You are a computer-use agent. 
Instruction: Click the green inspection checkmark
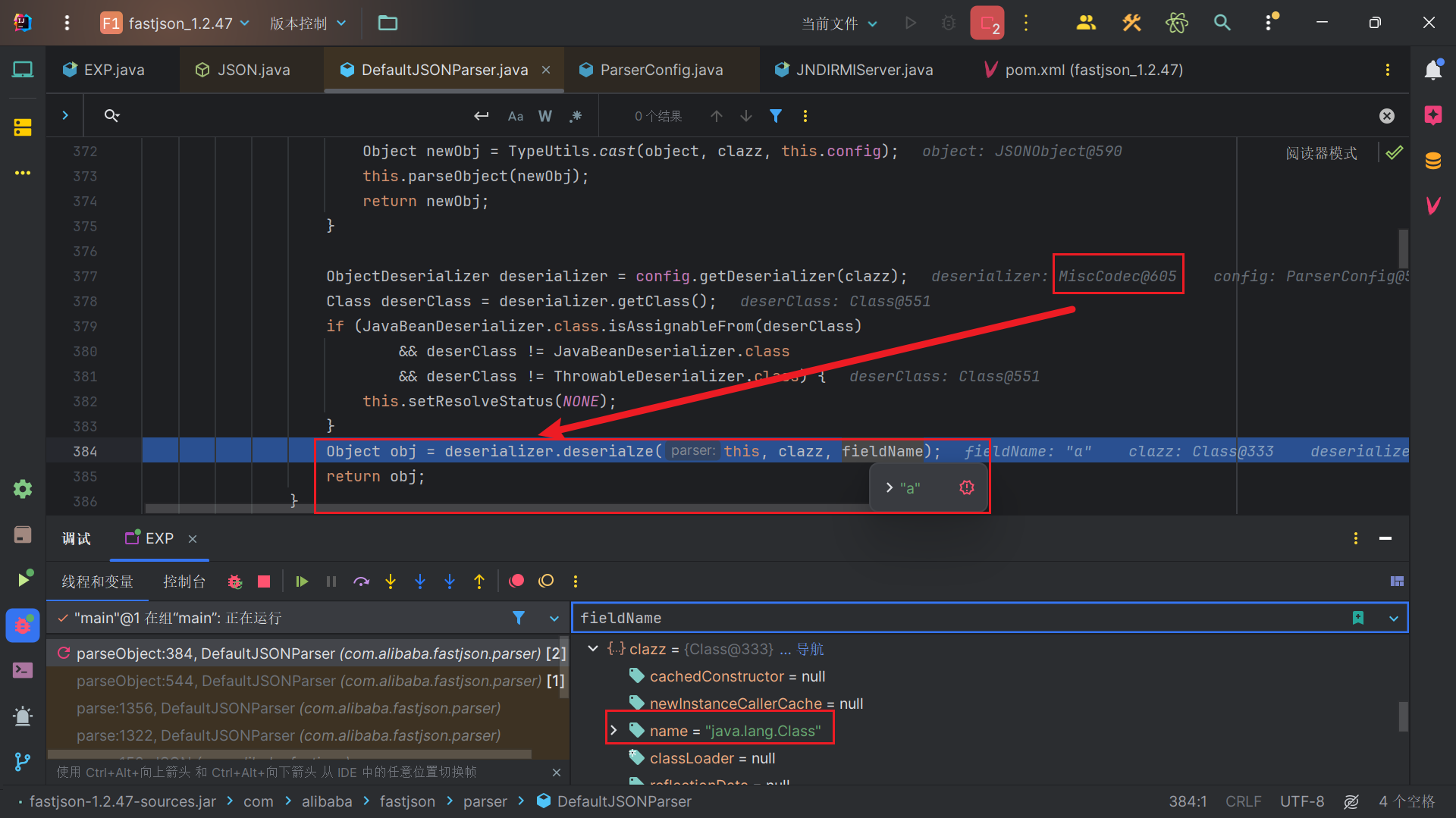[x=1395, y=152]
